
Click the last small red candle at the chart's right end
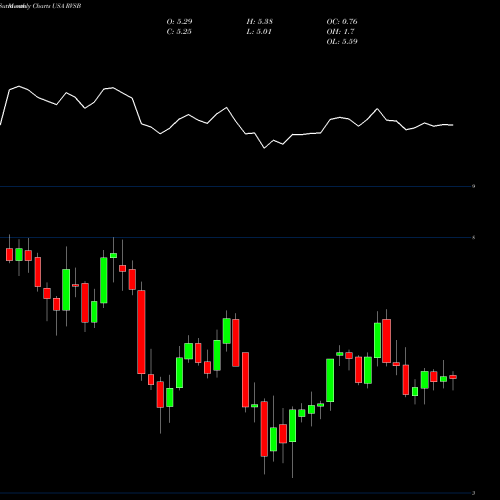tap(453, 377)
